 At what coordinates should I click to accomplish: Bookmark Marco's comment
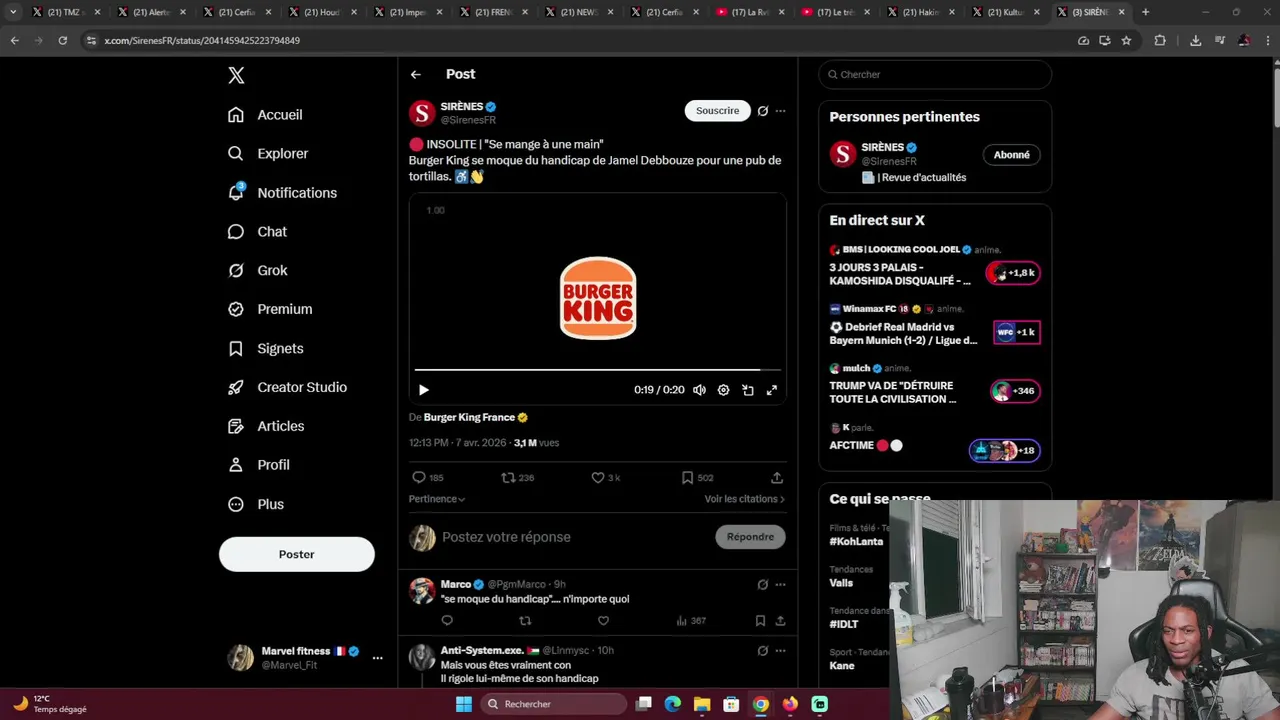click(760, 621)
